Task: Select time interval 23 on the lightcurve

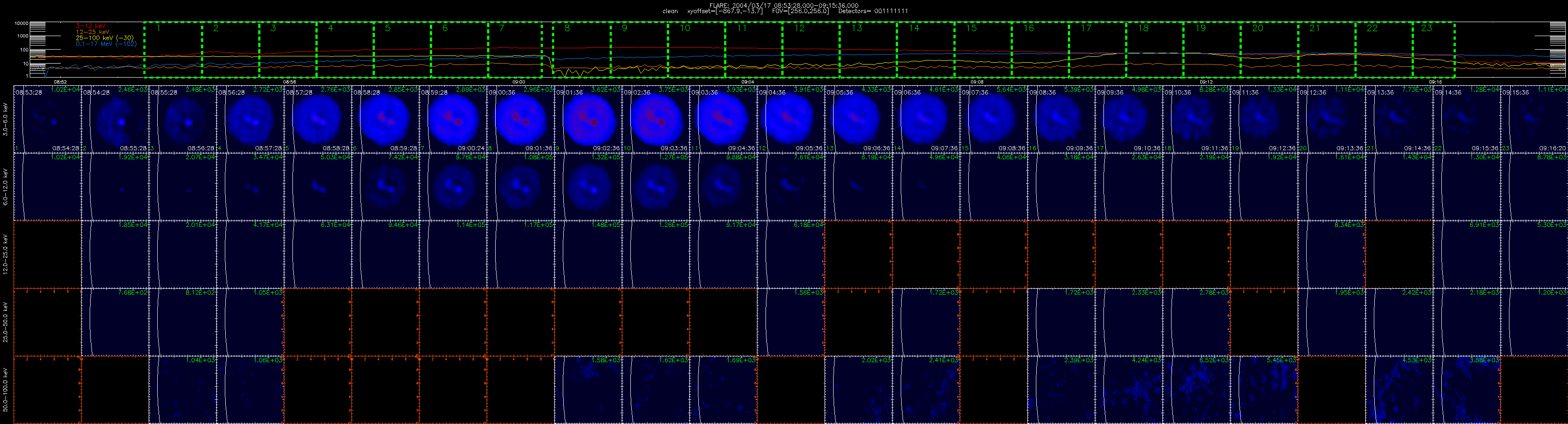Action: (1433, 50)
